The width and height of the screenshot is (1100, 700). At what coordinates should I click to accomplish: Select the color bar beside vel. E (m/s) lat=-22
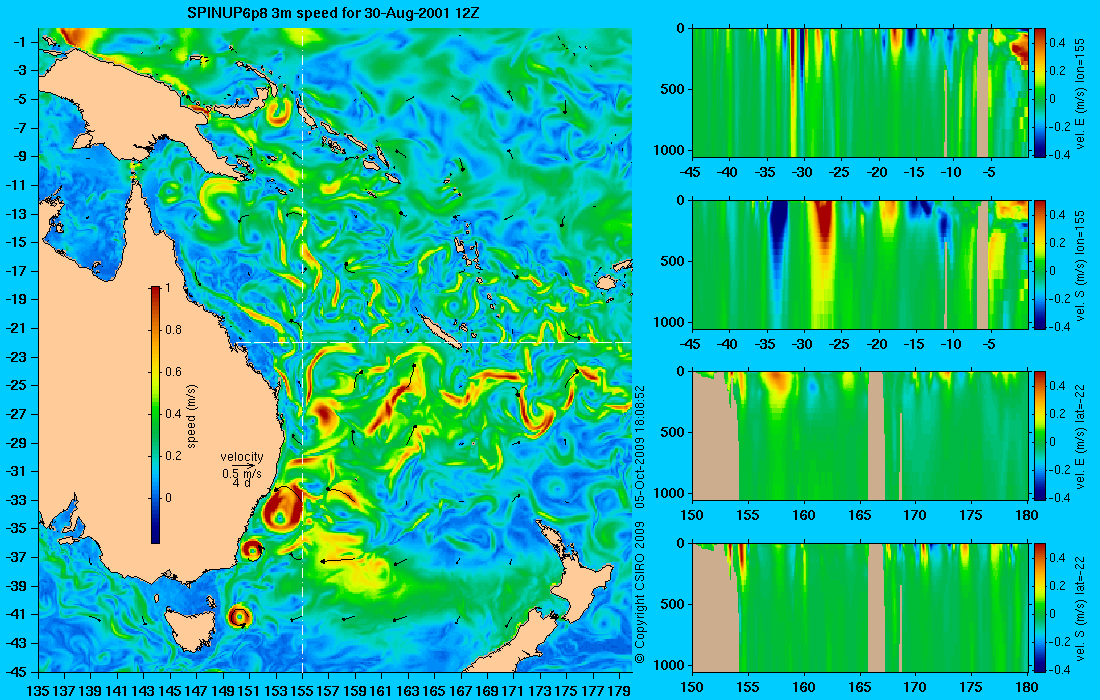pos(1040,436)
